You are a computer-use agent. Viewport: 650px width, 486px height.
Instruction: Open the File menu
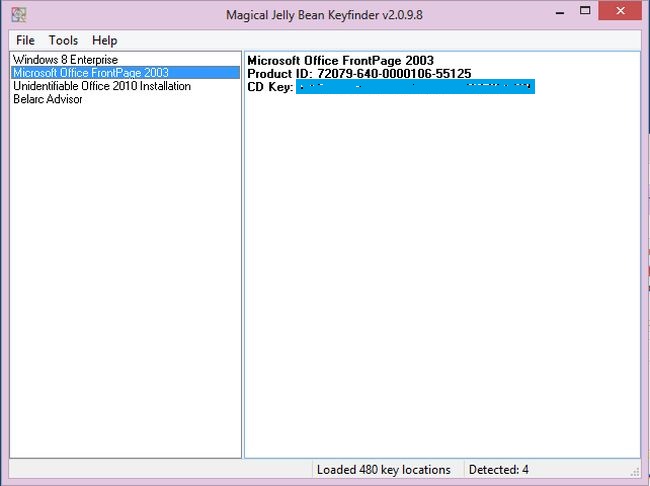tap(25, 40)
